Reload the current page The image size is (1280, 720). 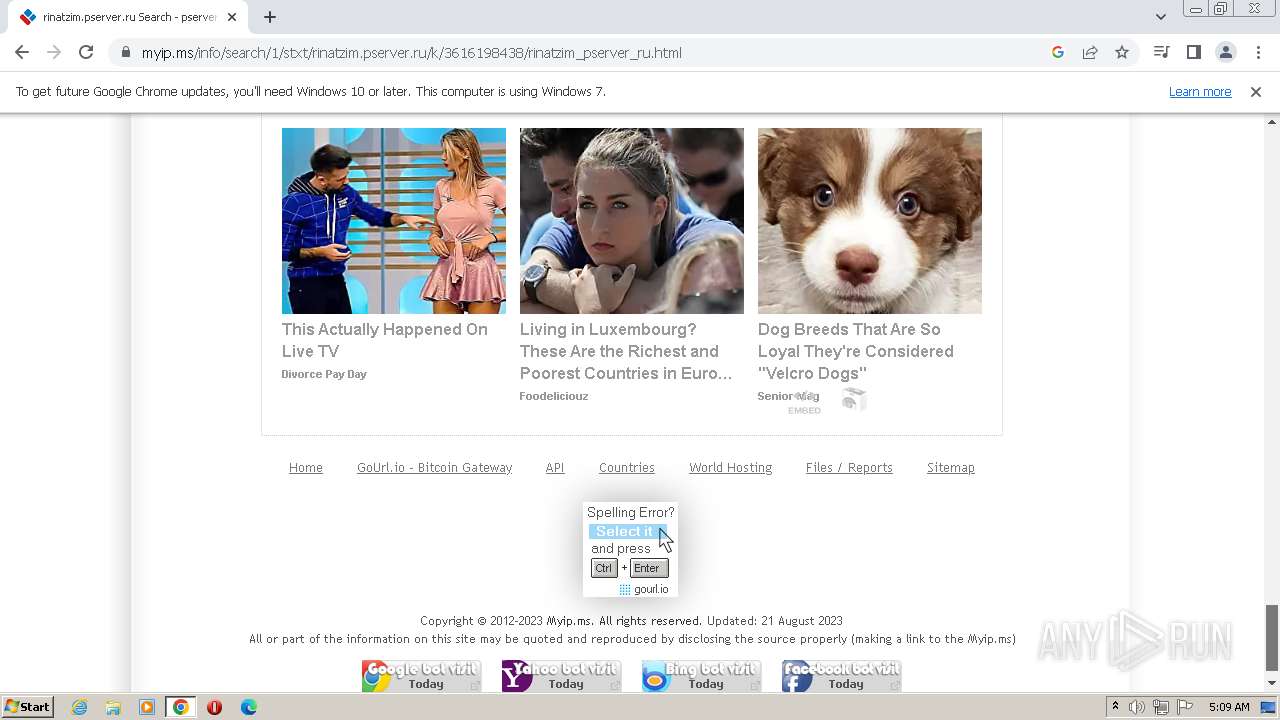[86, 53]
